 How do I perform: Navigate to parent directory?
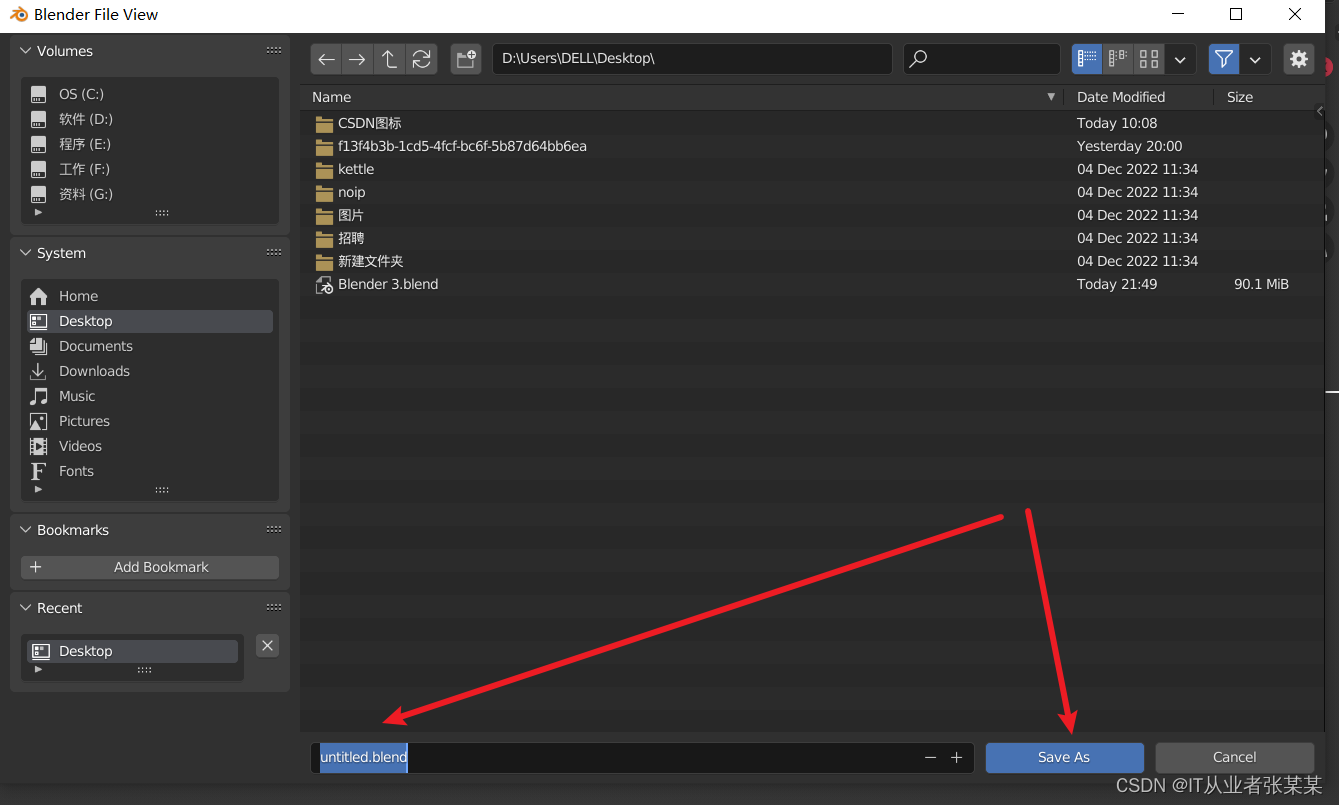click(389, 59)
